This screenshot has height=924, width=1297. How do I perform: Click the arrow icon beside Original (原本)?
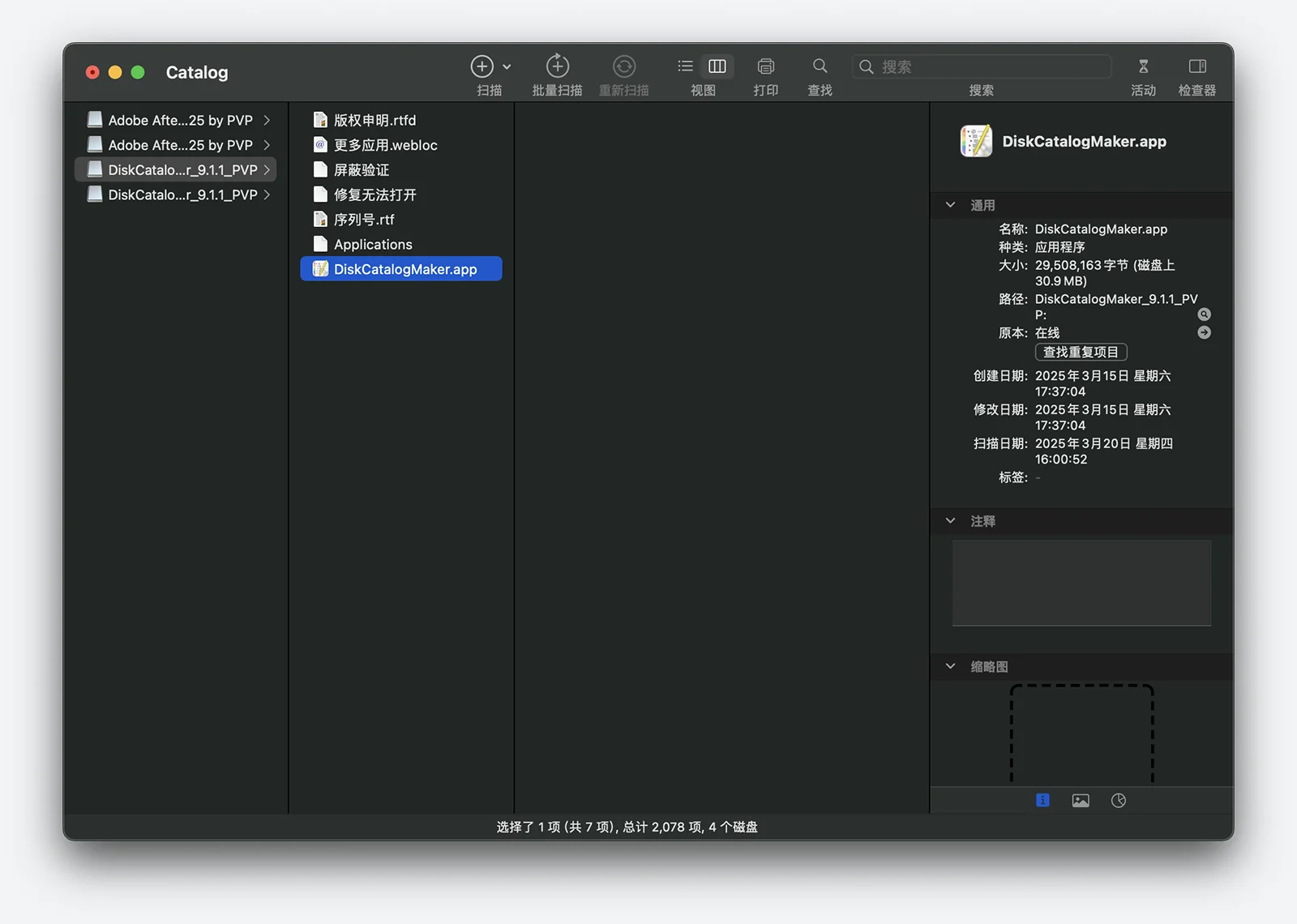tap(1204, 332)
